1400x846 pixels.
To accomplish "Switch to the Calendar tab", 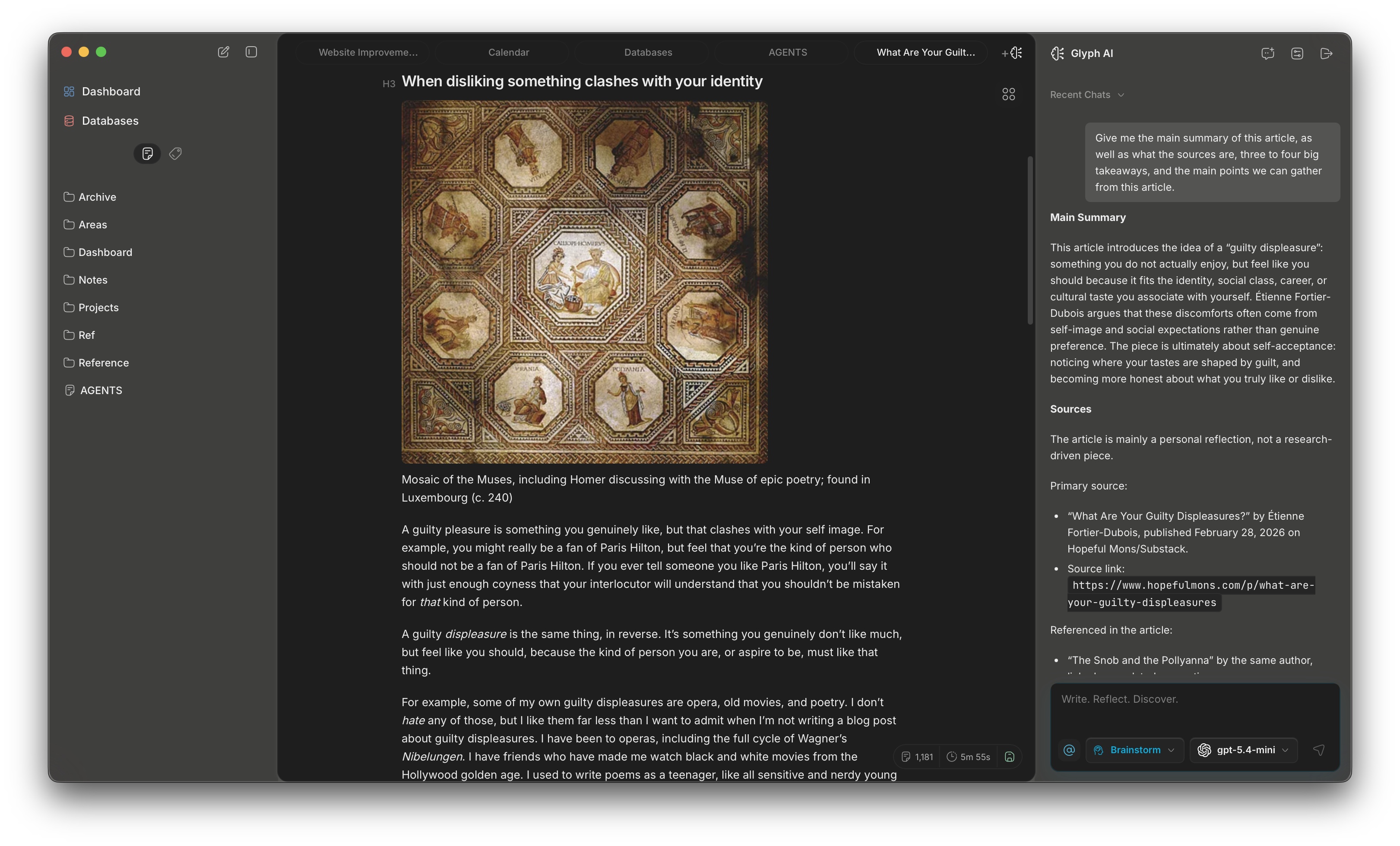I will [x=509, y=52].
